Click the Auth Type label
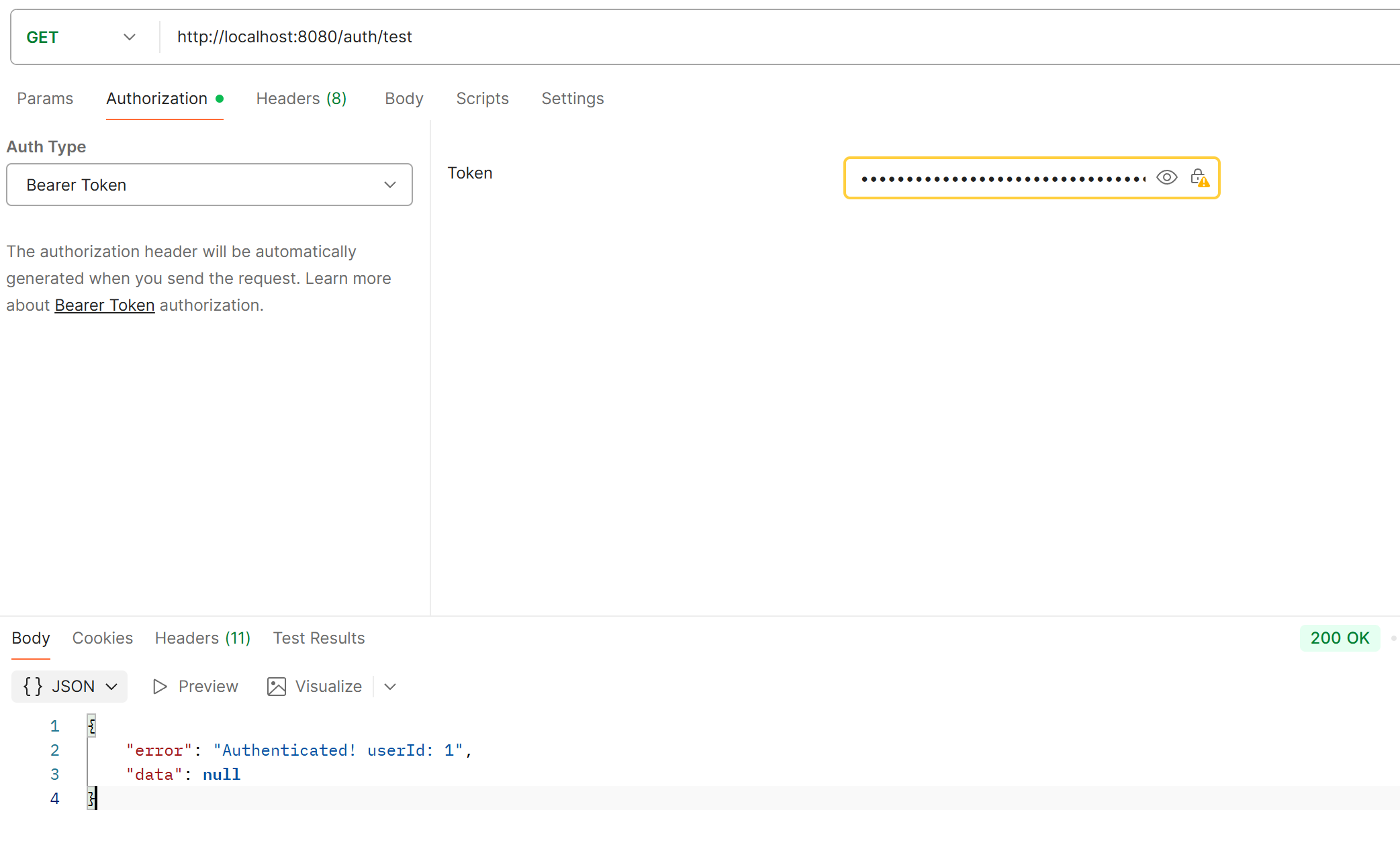Viewport: 1400px width, 849px height. (x=46, y=147)
